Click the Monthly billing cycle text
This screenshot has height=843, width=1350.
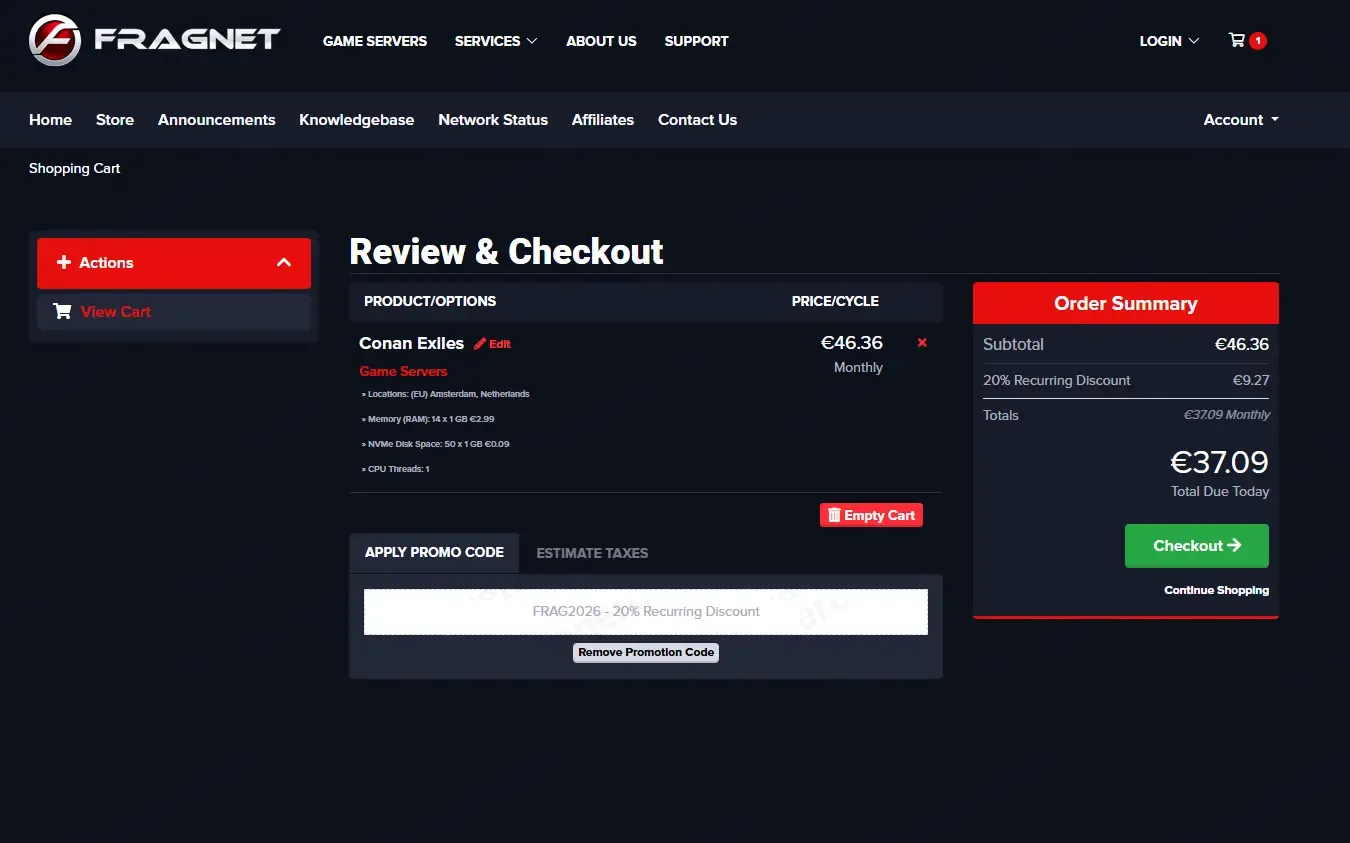858,367
